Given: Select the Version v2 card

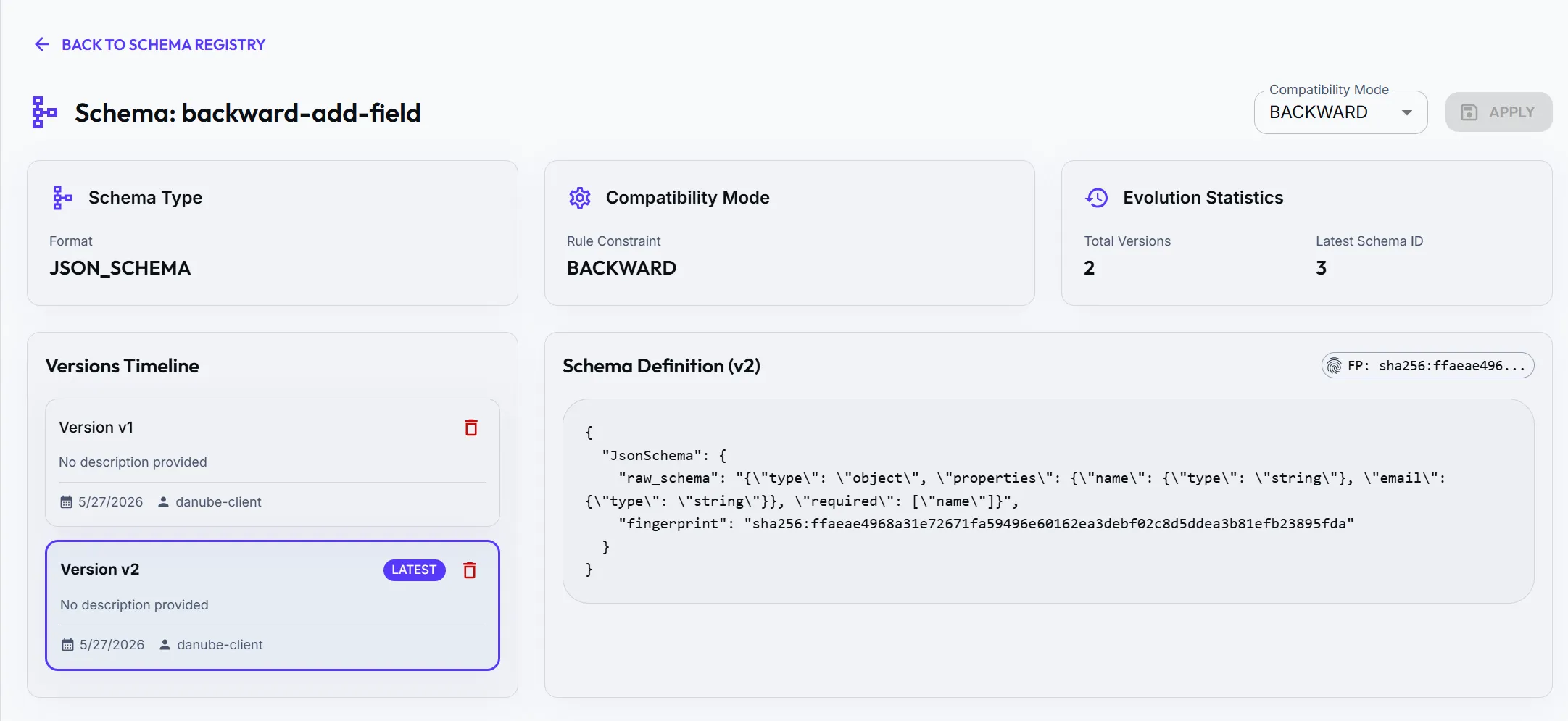Looking at the screenshot, I should (x=273, y=605).
